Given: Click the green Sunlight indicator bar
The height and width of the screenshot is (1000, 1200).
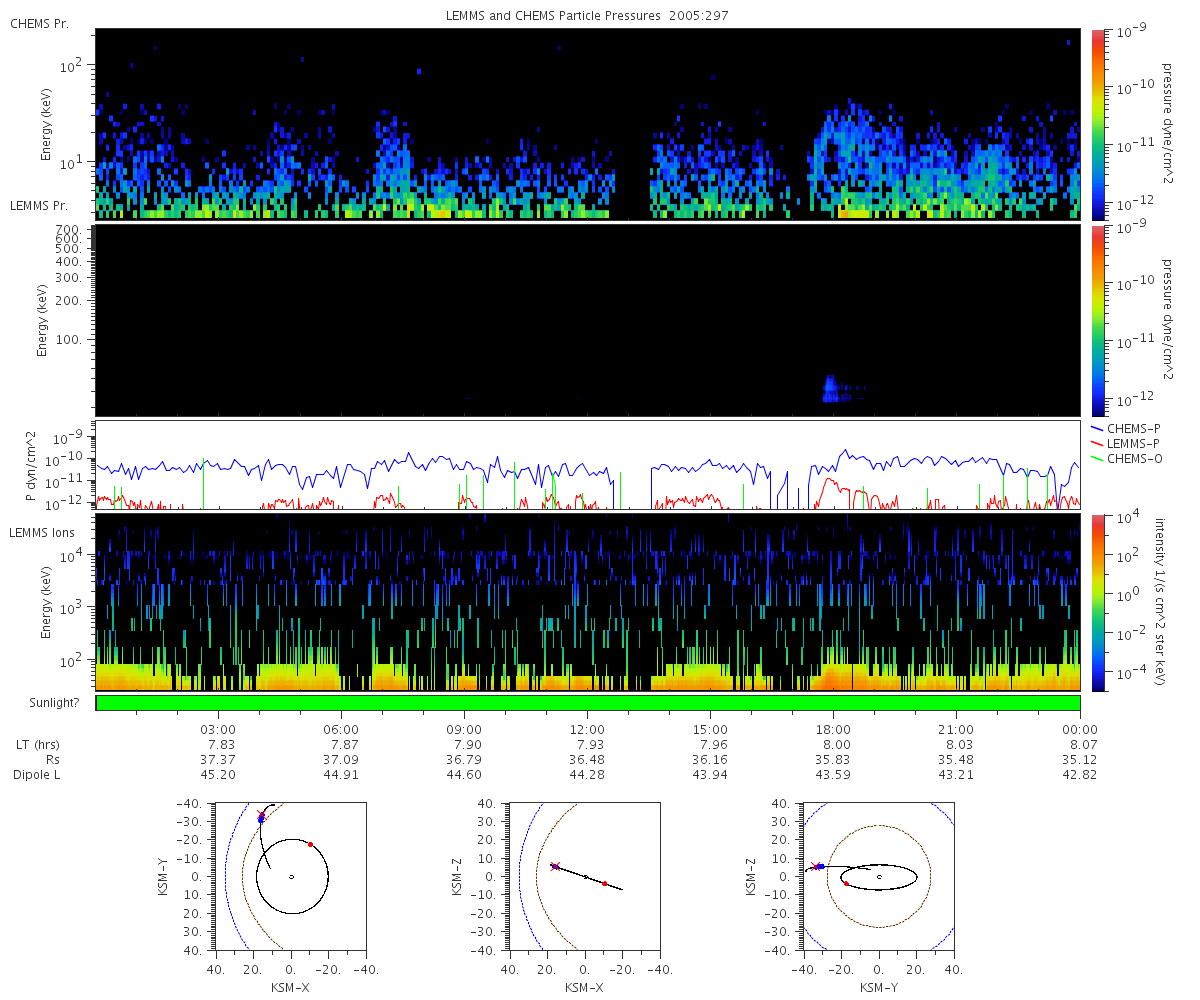Looking at the screenshot, I should pos(588,703).
